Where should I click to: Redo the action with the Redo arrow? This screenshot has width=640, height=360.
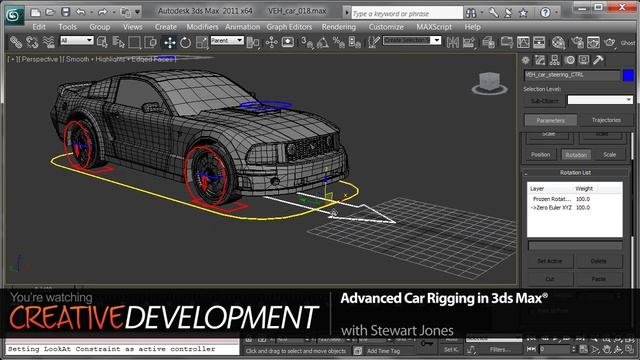102,12
